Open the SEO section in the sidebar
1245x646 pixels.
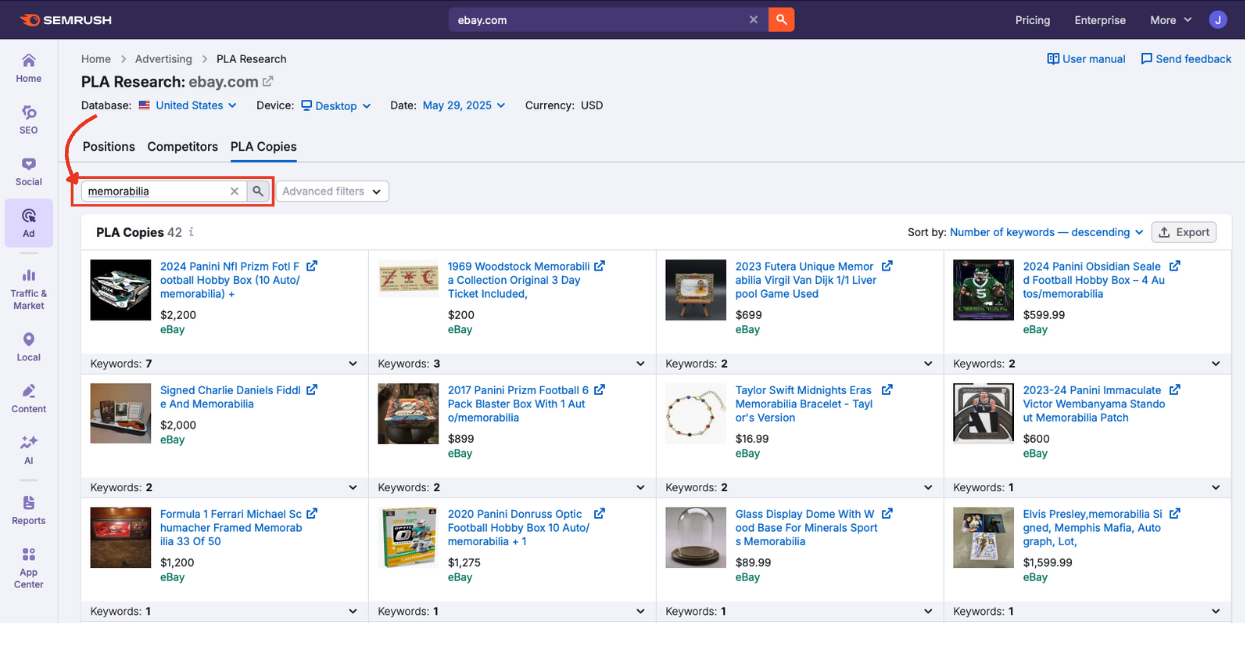[28, 120]
